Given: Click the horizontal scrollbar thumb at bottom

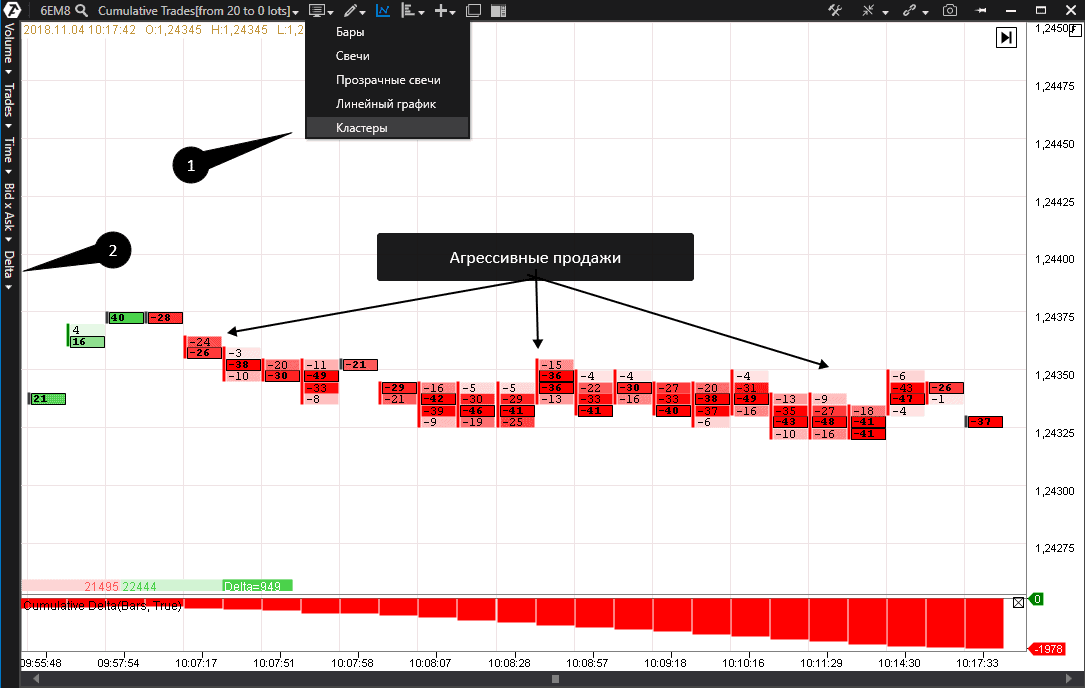Looking at the screenshot, I should [555, 679].
